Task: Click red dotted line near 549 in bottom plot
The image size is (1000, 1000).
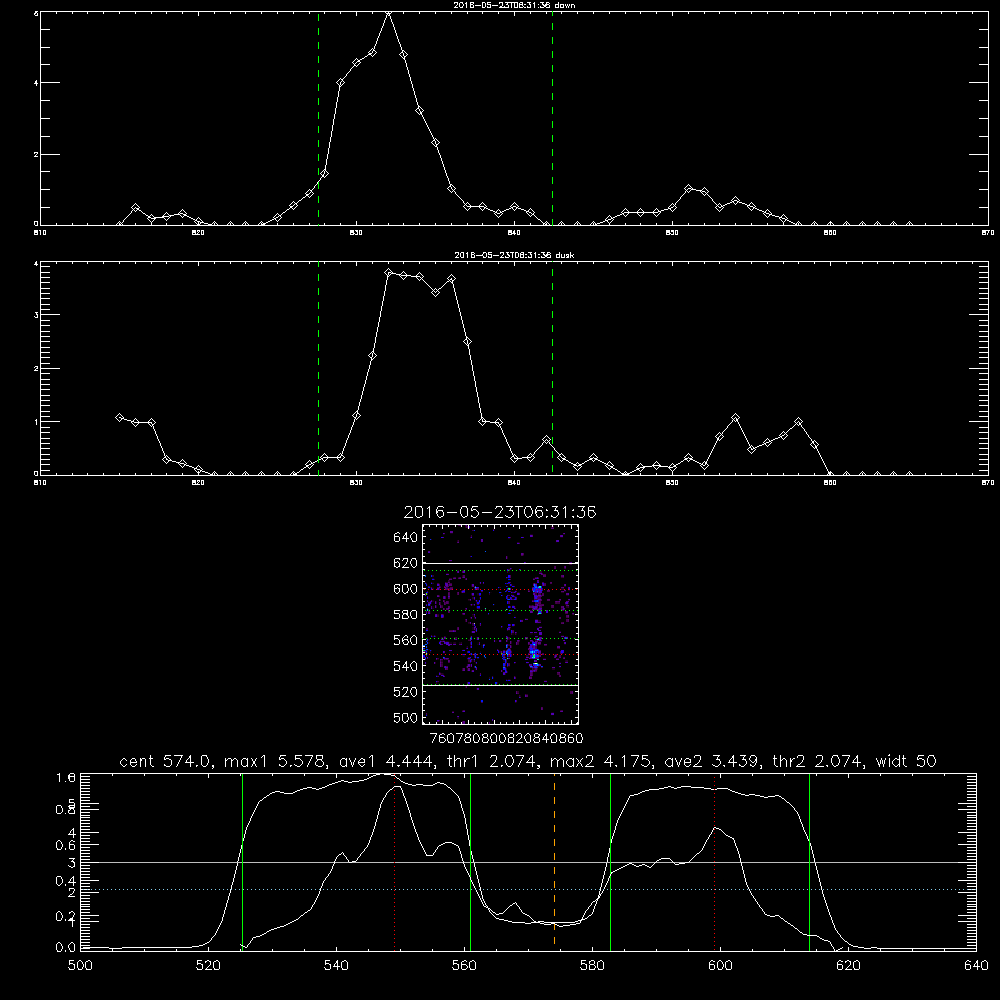Action: click(x=395, y=861)
